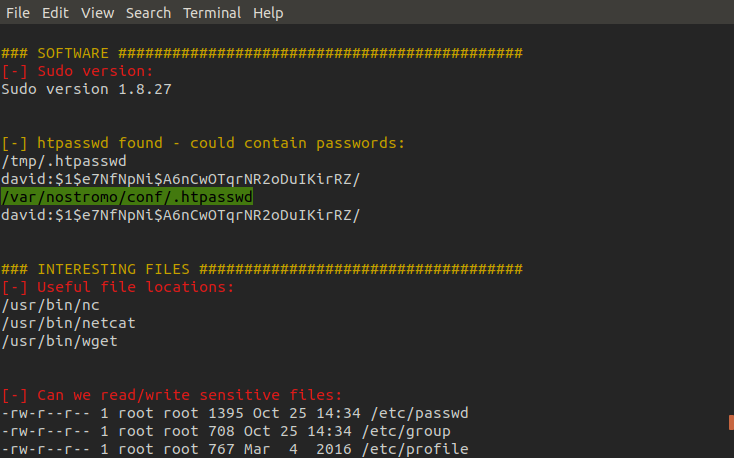Open the Terminal menu

click(x=212, y=13)
